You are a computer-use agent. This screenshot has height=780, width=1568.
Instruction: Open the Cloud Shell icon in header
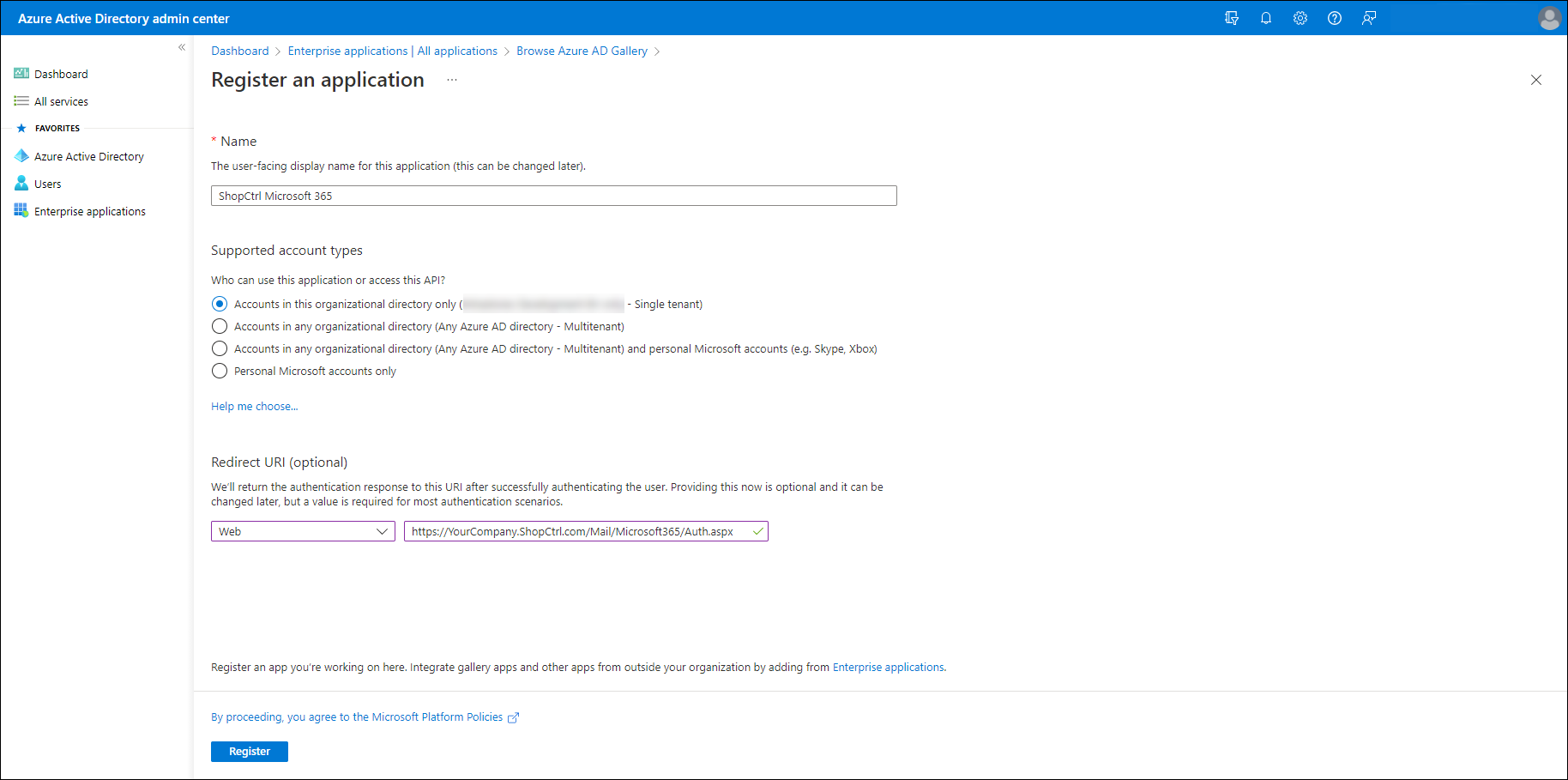pyautogui.click(x=1232, y=18)
